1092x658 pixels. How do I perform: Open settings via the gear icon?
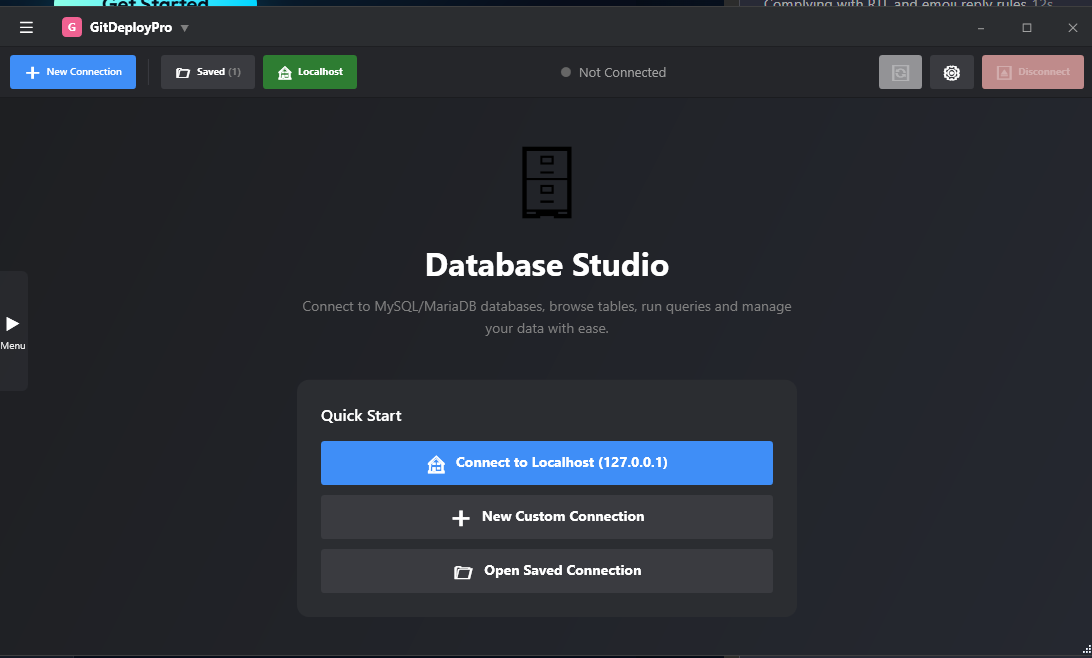point(951,72)
